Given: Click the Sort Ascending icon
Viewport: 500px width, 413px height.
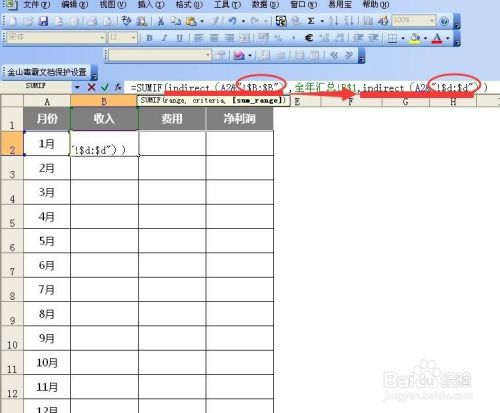Looking at the screenshot, I should point(333,21).
